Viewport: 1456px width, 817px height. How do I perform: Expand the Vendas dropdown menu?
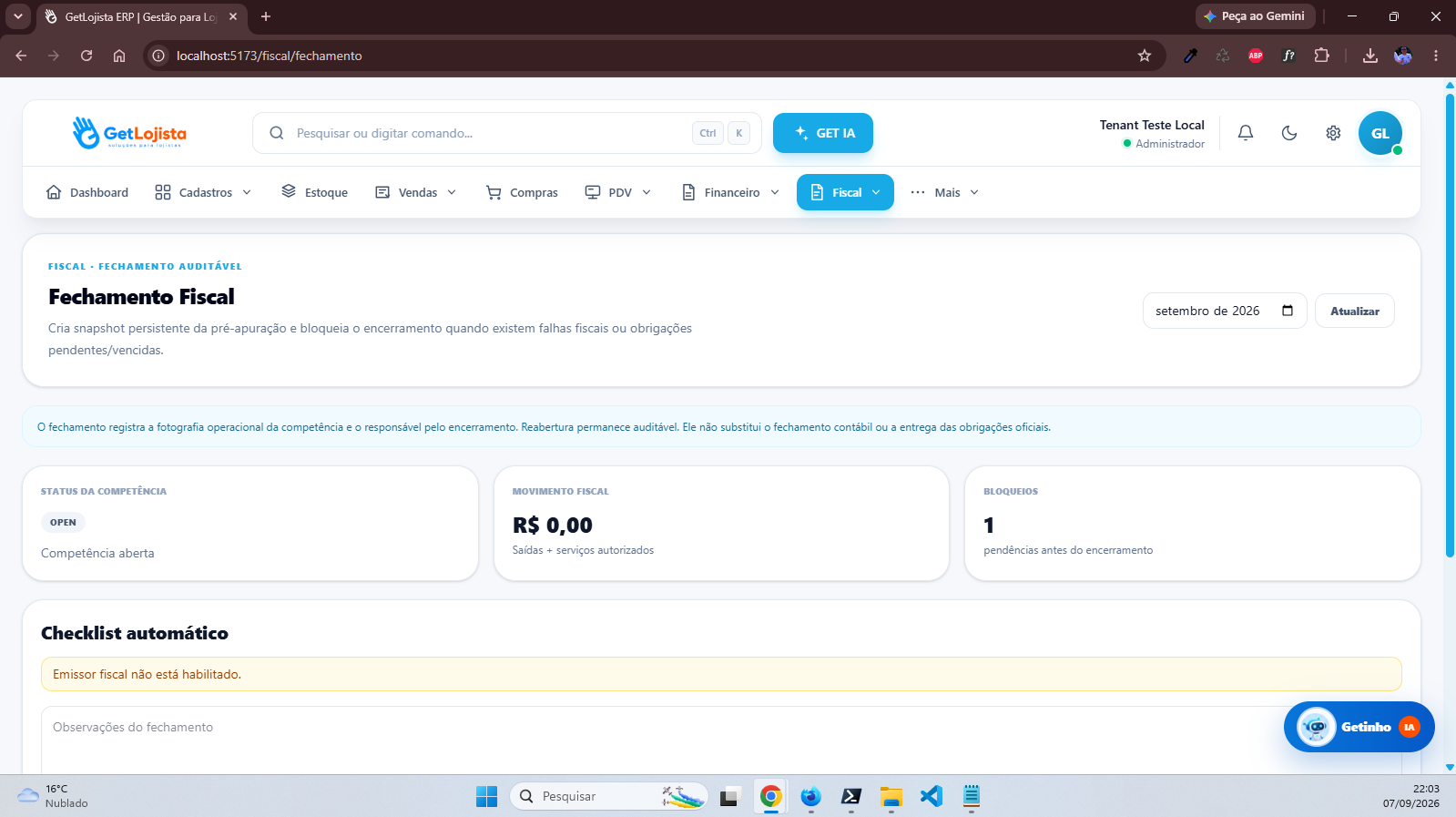tap(416, 192)
